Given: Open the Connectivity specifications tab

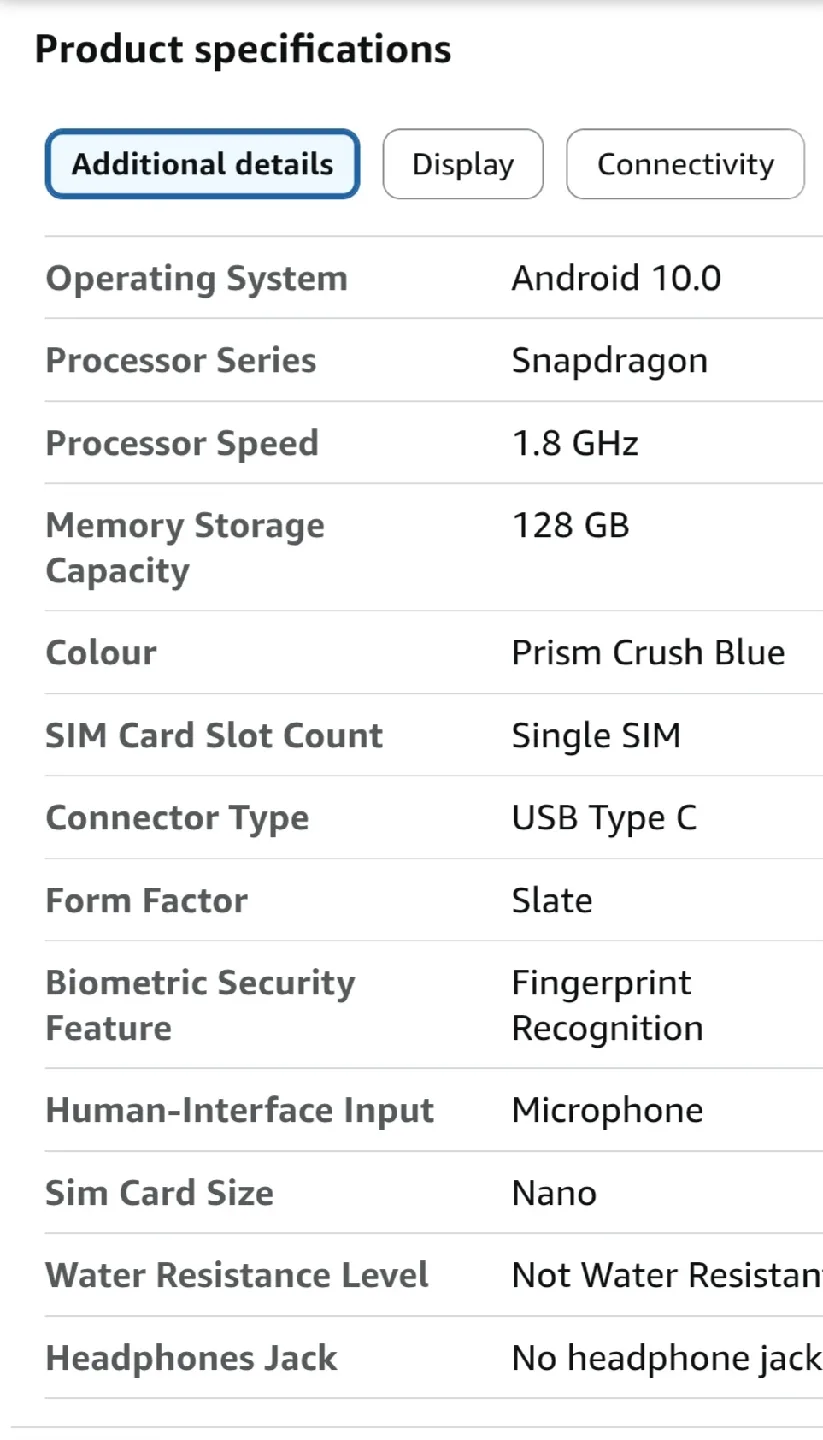Looking at the screenshot, I should click(684, 164).
